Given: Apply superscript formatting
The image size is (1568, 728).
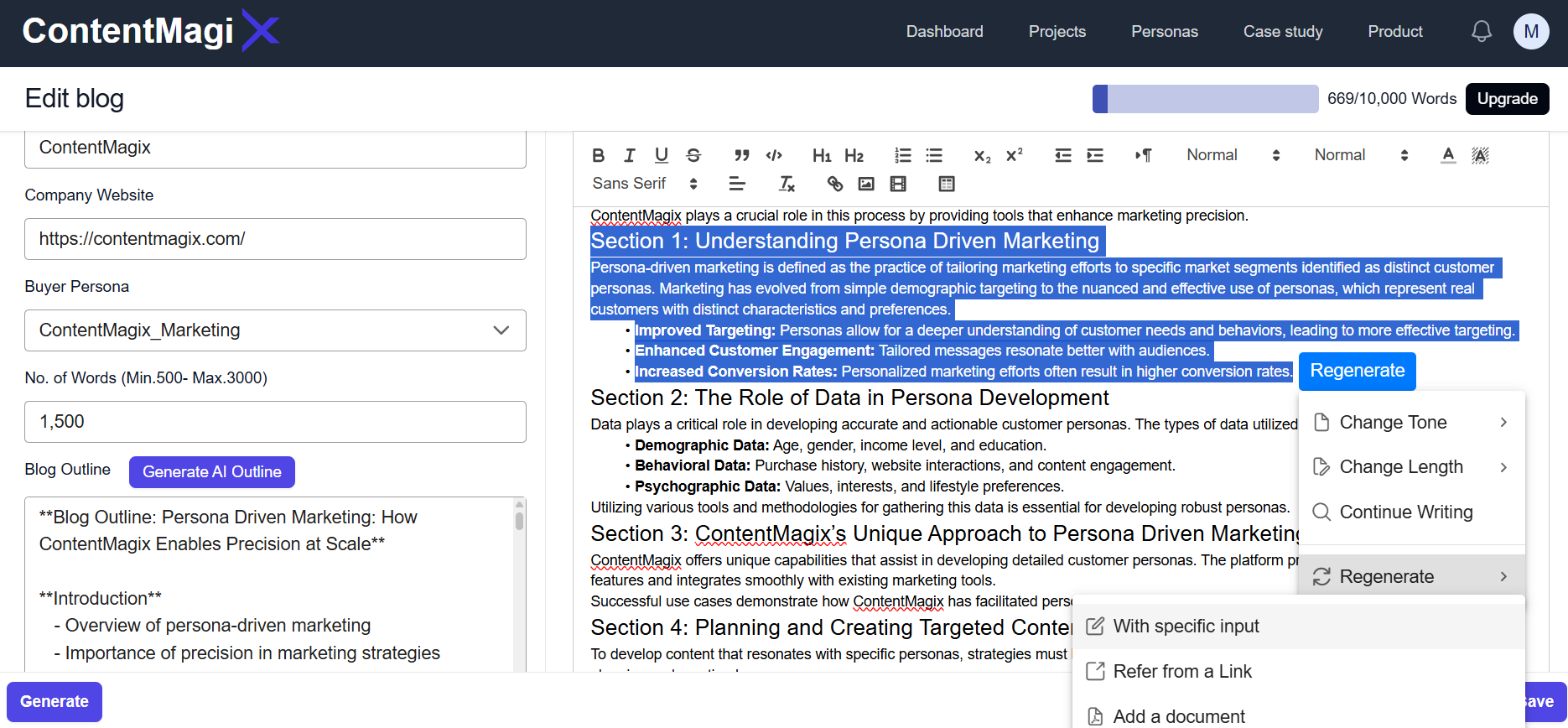Looking at the screenshot, I should 1015,155.
